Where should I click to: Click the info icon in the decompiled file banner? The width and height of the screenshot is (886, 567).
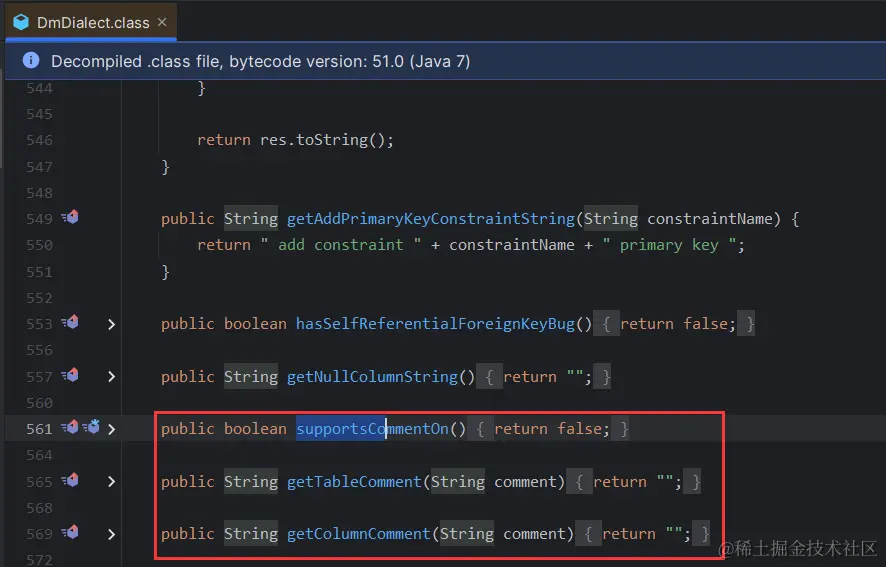point(31,60)
